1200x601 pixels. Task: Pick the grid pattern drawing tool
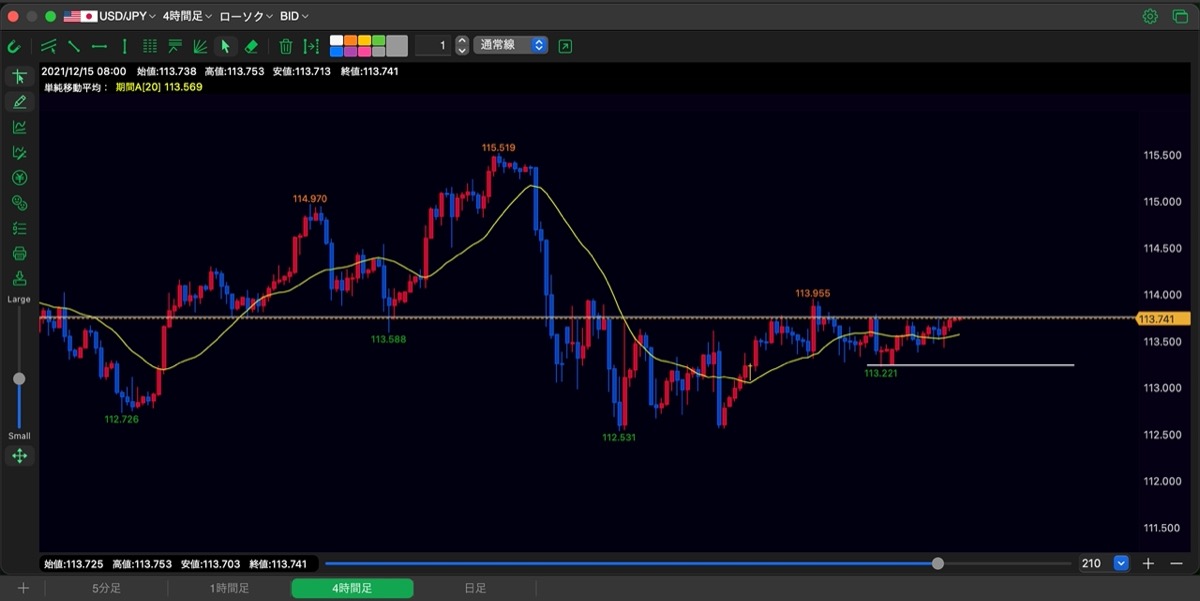pyautogui.click(x=150, y=46)
